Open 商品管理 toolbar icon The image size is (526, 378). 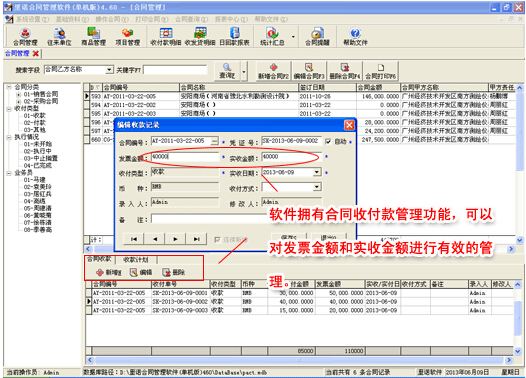(x=94, y=37)
